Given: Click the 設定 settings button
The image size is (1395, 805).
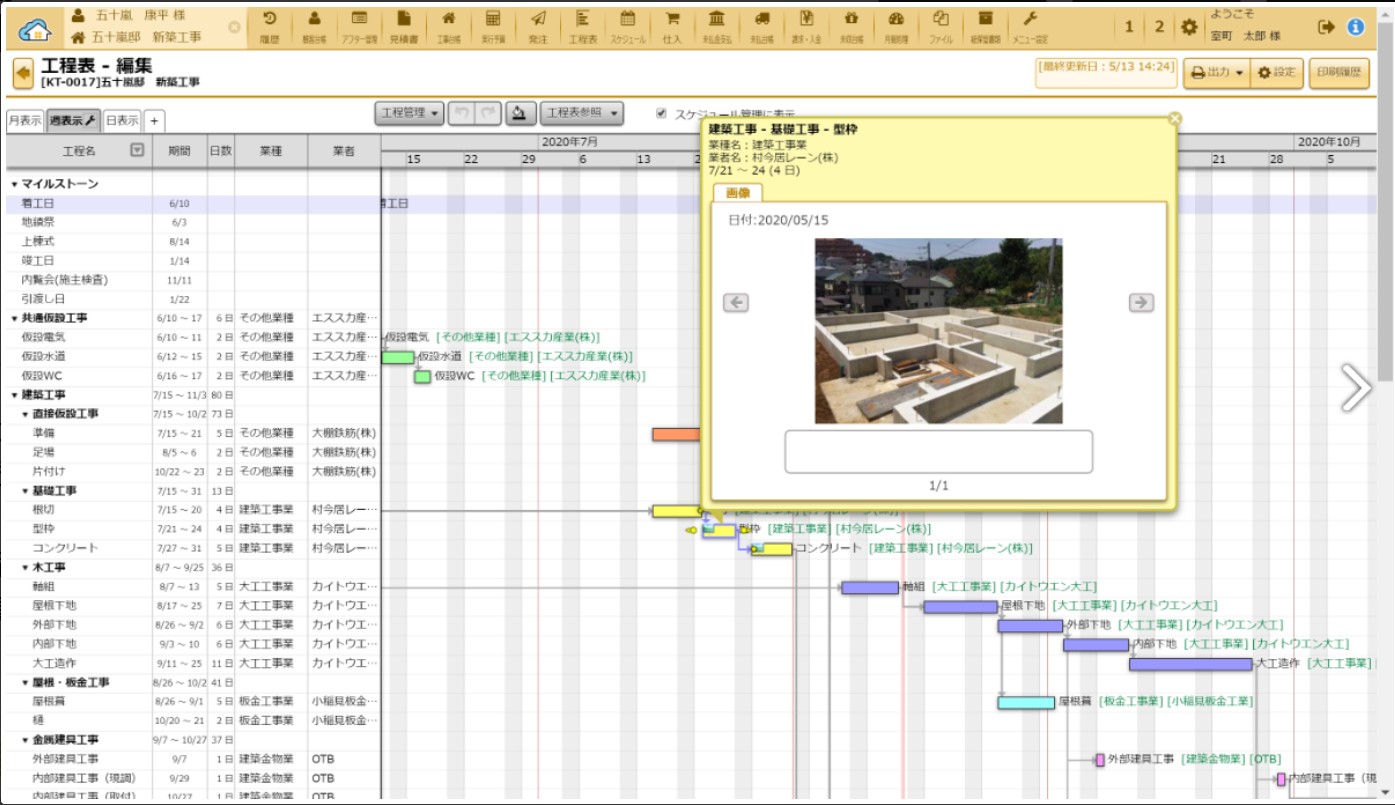Looking at the screenshot, I should (x=1277, y=72).
